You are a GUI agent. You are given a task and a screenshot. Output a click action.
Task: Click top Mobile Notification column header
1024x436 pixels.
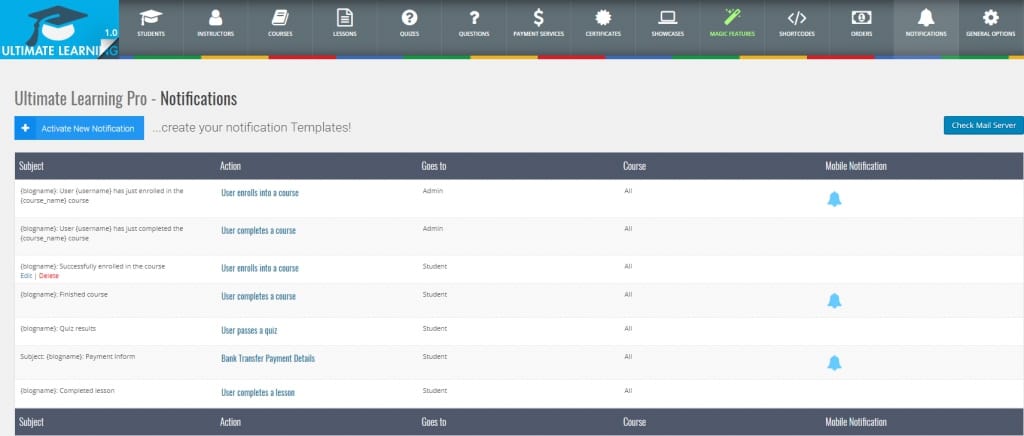(856, 166)
